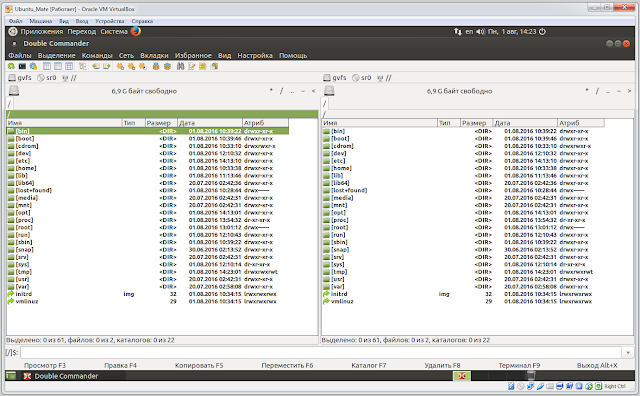
Task: Select the sr0 drive in the left panel
Action: point(47,78)
